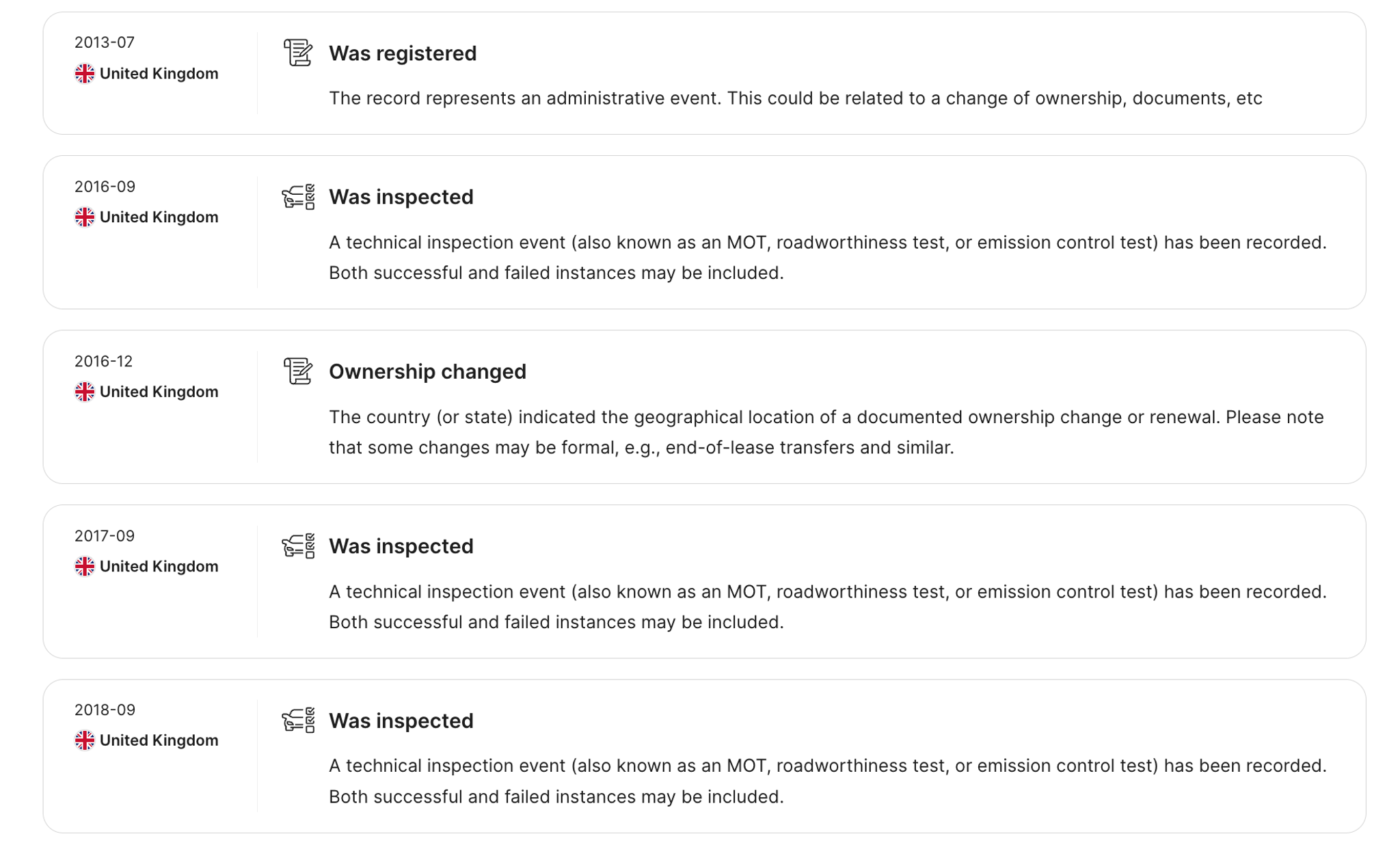Click the 2016-12 date label
1400x847 pixels.
pyautogui.click(x=104, y=361)
